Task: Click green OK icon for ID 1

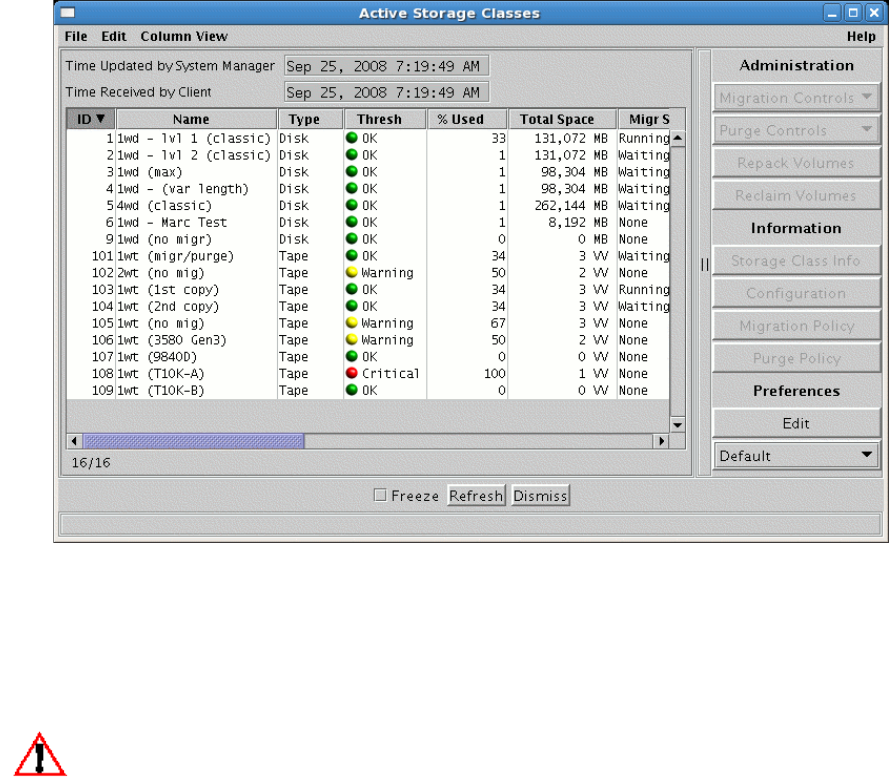Action: (x=352, y=137)
